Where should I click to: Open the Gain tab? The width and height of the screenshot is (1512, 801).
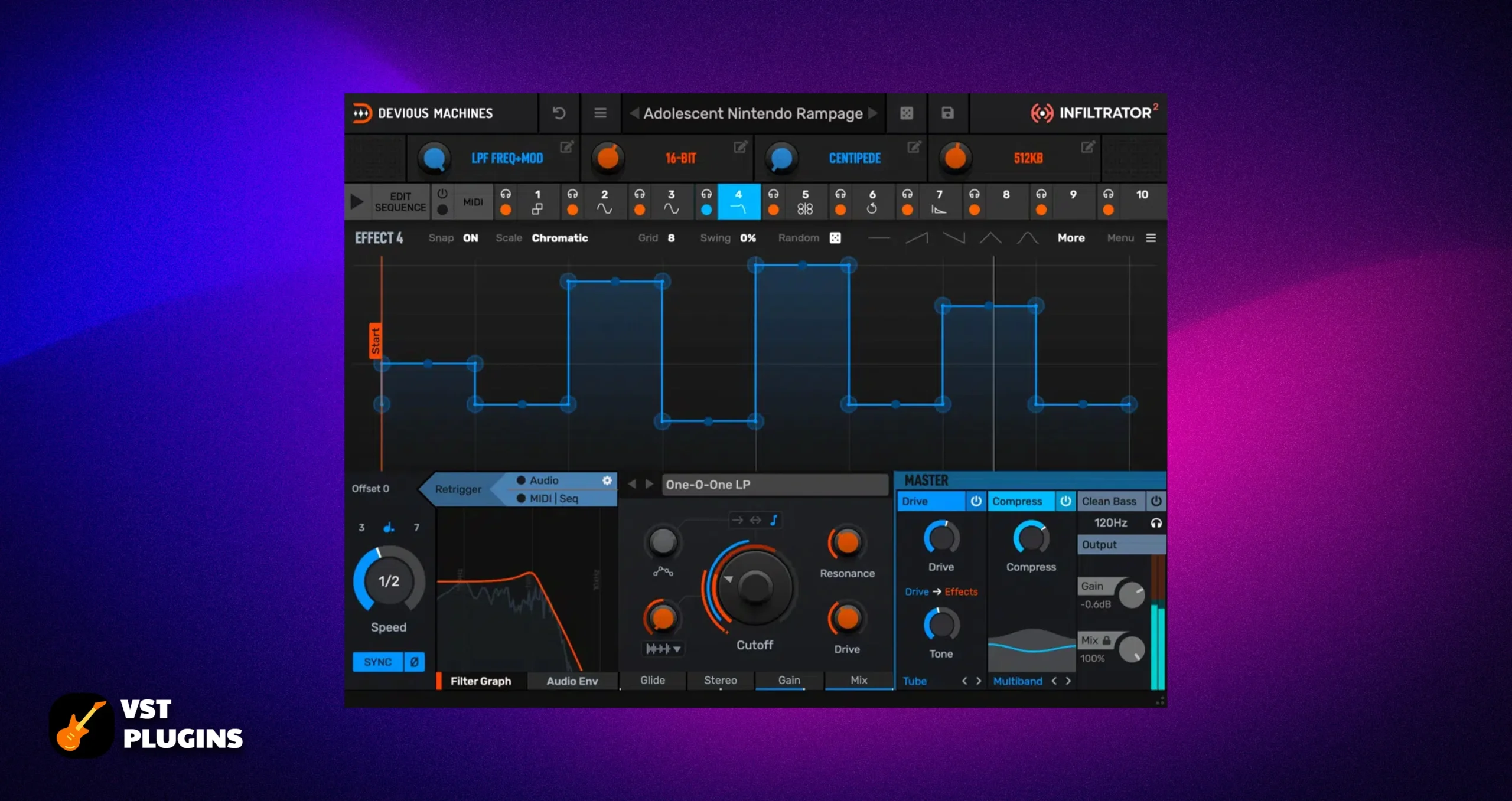789,680
